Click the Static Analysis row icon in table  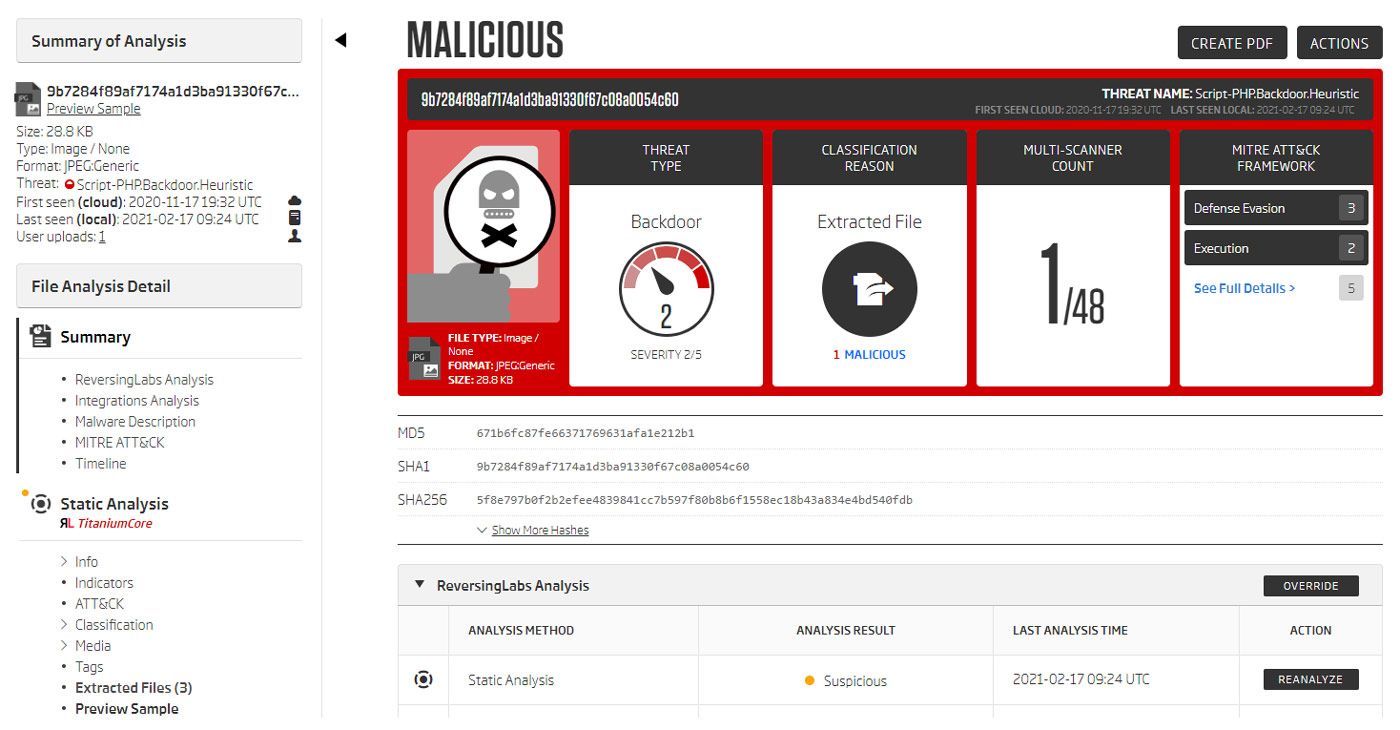coord(423,680)
